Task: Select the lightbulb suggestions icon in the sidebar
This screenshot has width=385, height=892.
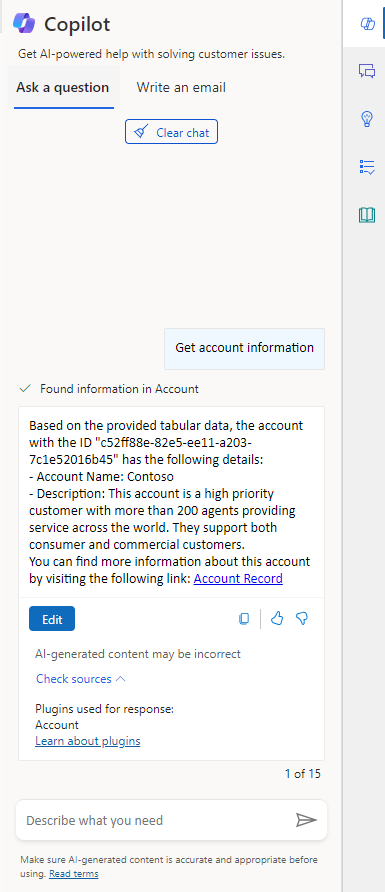Action: (367, 119)
